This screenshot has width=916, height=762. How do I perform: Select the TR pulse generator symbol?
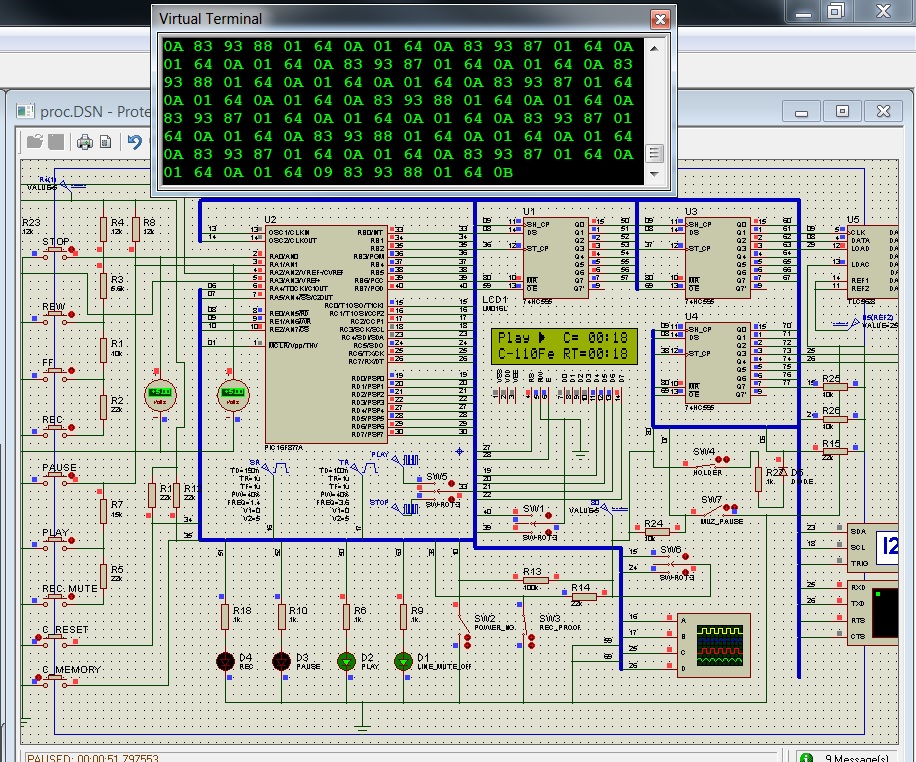(x=363, y=469)
